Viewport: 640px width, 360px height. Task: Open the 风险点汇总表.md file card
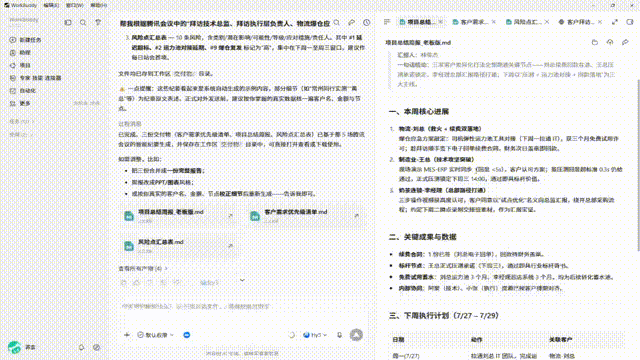179,246
